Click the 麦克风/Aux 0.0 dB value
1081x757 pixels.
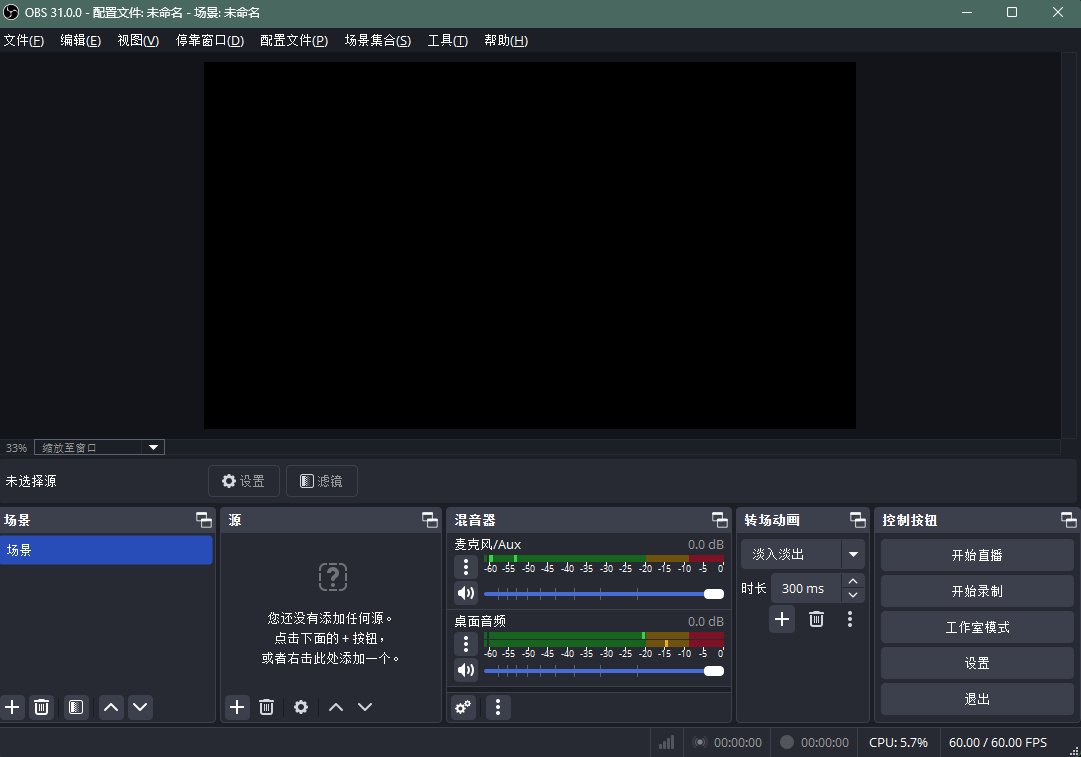click(x=705, y=545)
